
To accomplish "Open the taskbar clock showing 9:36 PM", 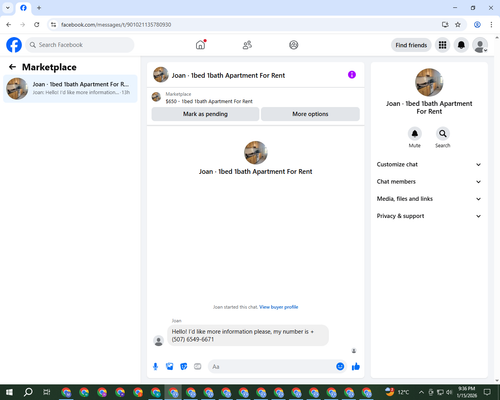I will point(466,392).
